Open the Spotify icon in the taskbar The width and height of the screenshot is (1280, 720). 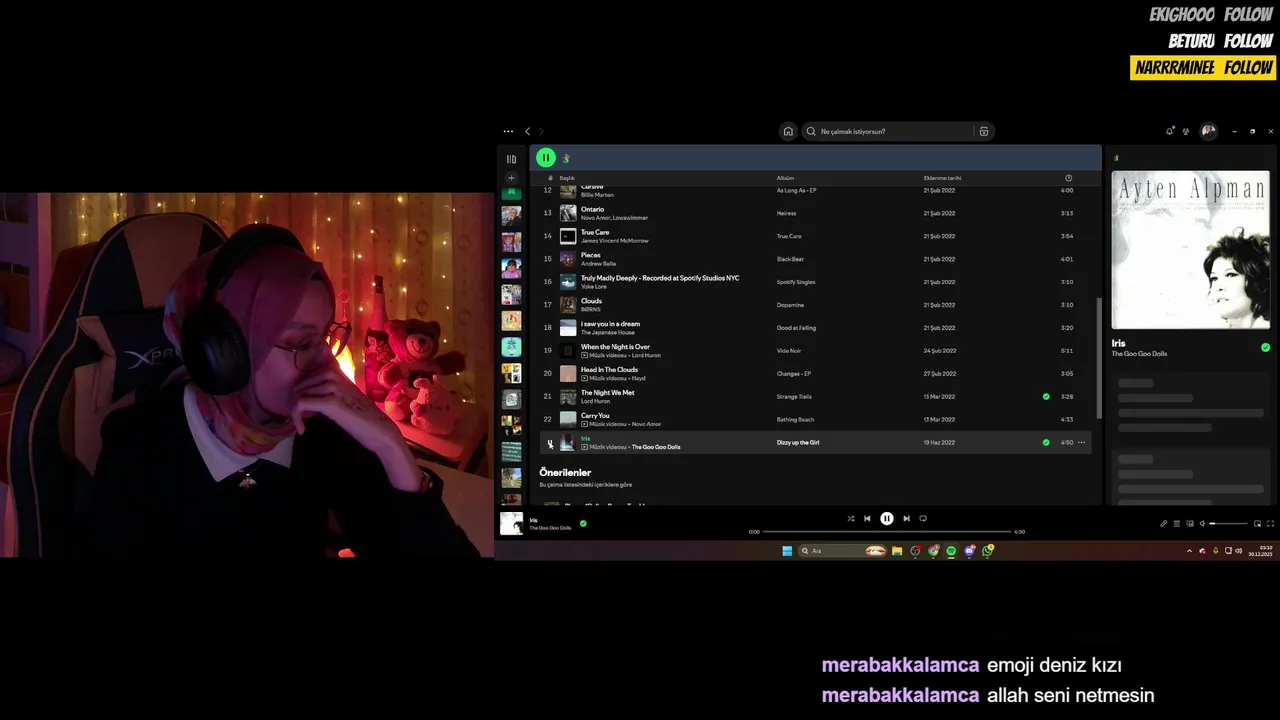pyautogui.click(x=951, y=550)
